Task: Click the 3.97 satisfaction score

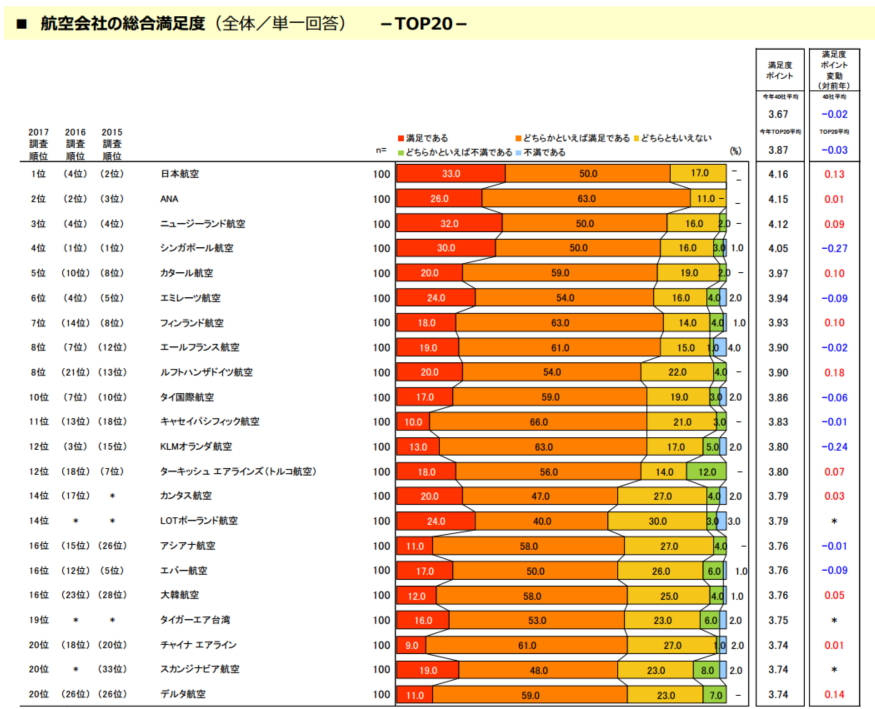Action: pos(778,273)
